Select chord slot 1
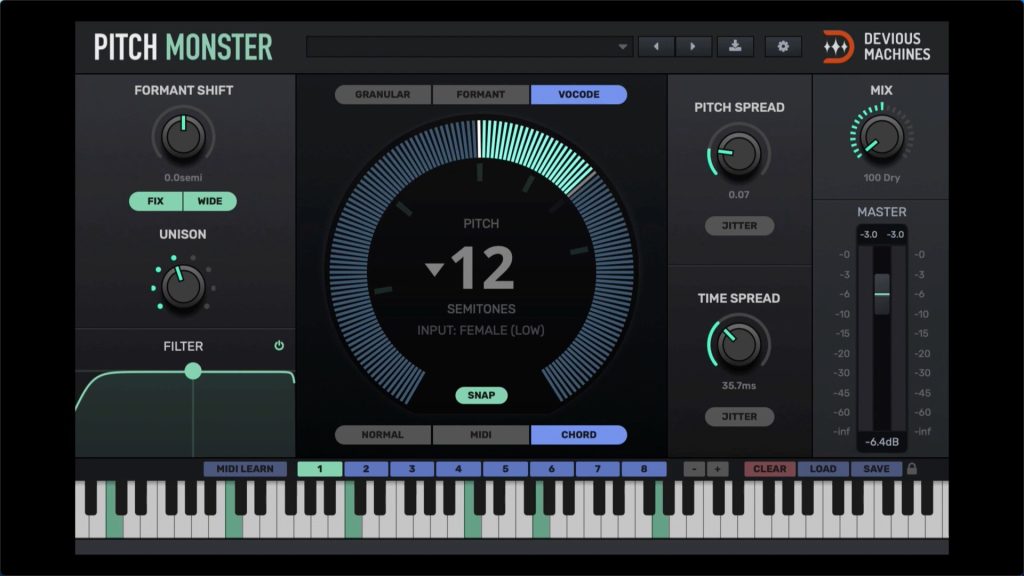 [319, 469]
